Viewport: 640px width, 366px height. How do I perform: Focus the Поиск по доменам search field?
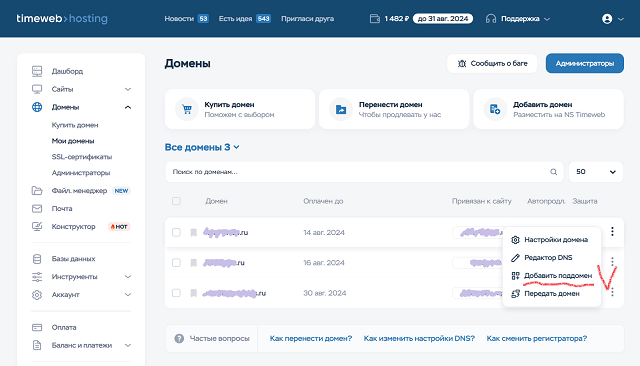pos(364,172)
